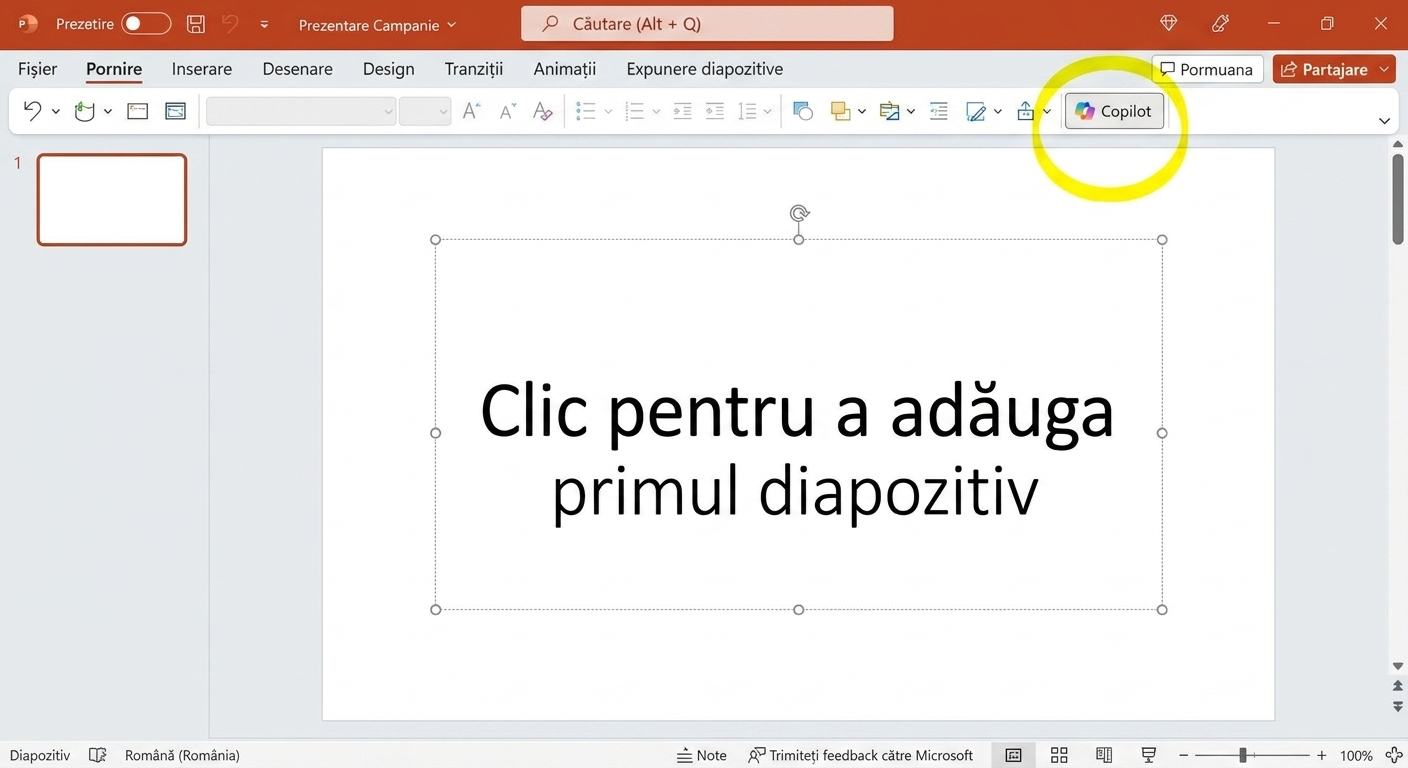Click the Paste clipboard icon

coord(84,111)
